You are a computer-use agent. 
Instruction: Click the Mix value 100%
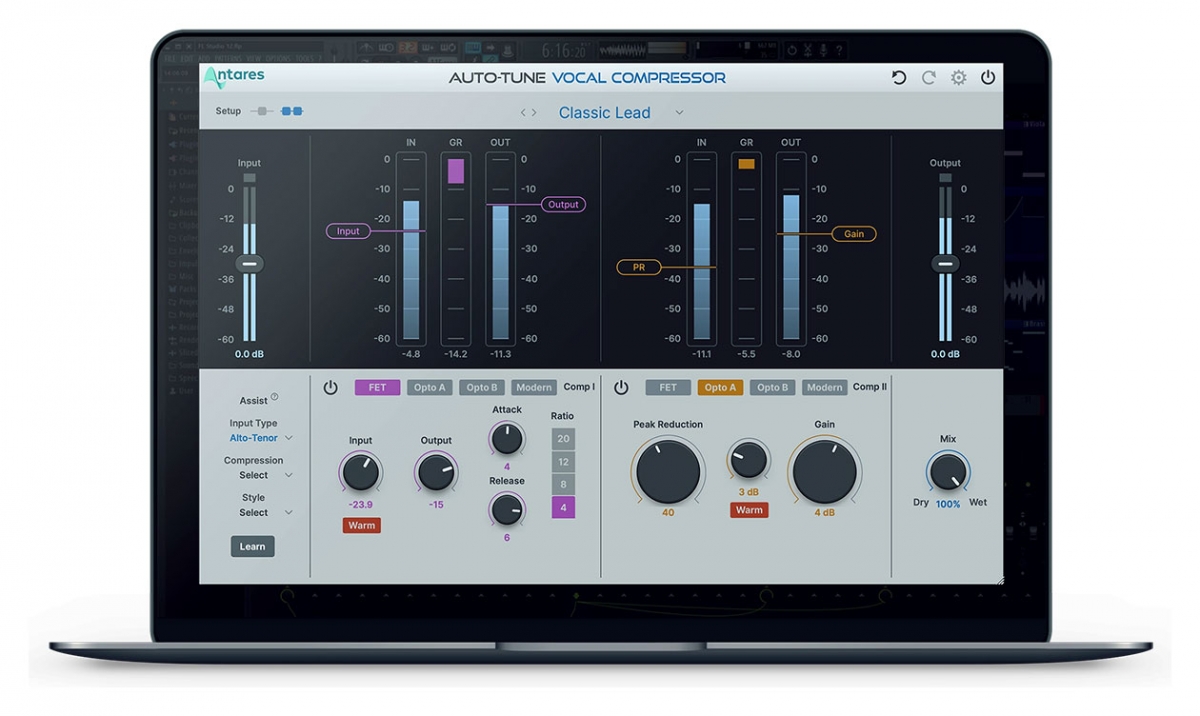[948, 504]
